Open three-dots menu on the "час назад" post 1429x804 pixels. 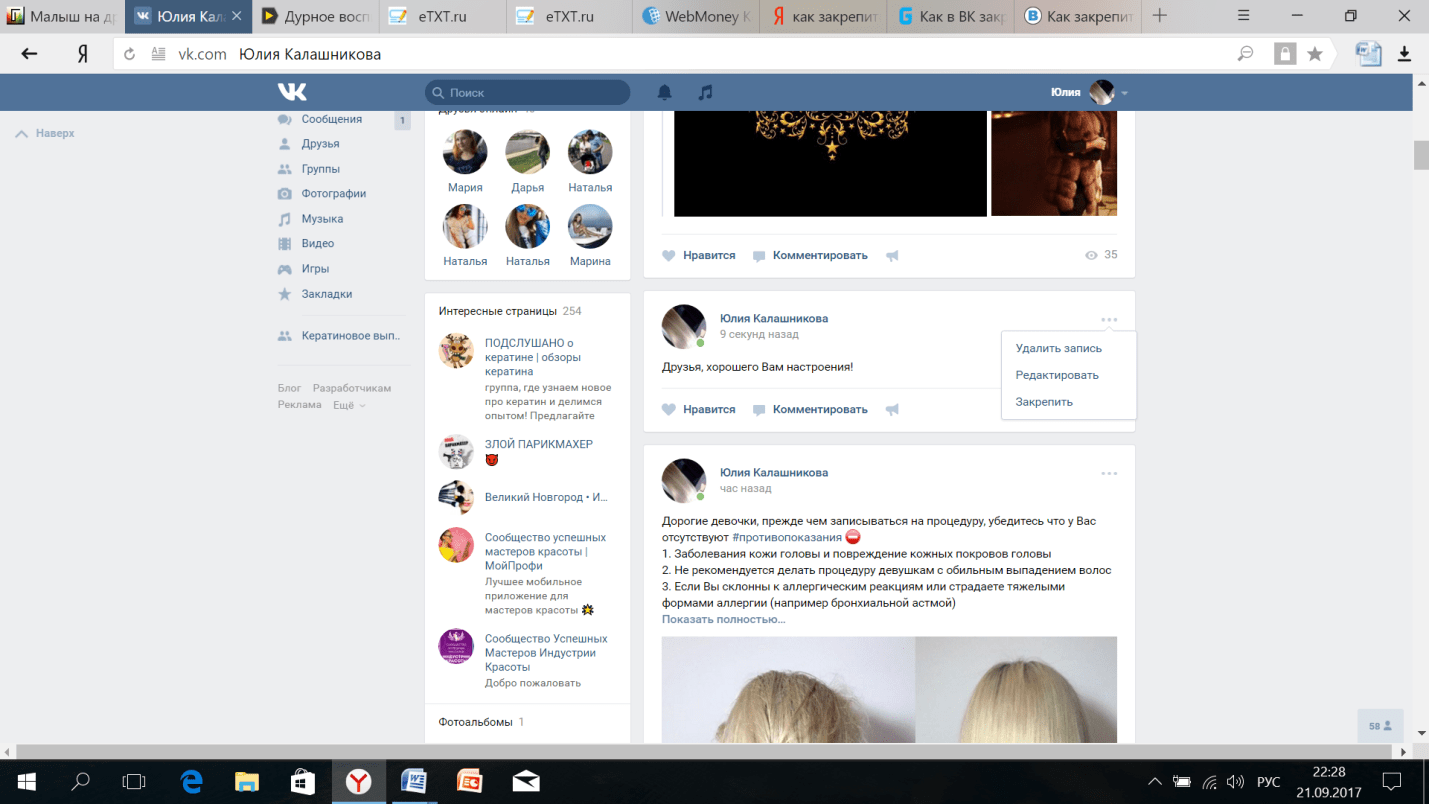tap(1109, 473)
